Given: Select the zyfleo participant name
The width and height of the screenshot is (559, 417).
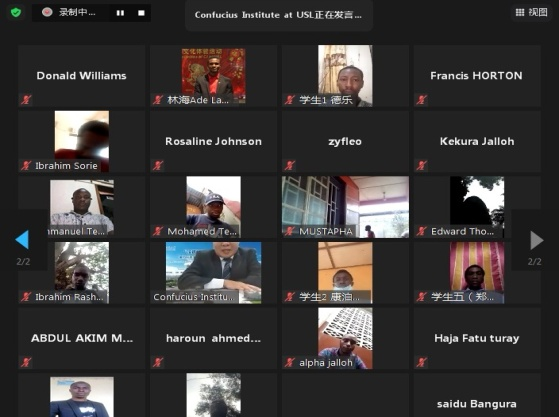Looking at the screenshot, I should 345,141.
